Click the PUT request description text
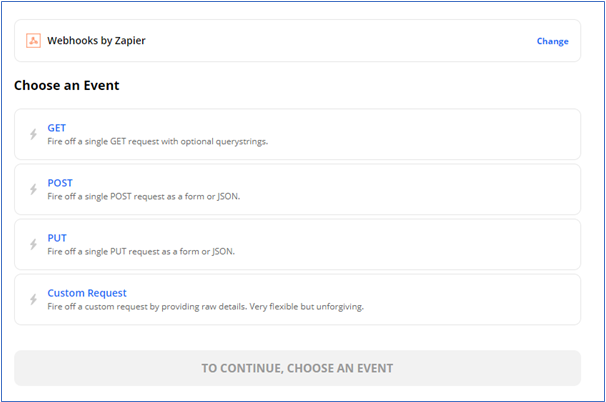 (x=141, y=252)
